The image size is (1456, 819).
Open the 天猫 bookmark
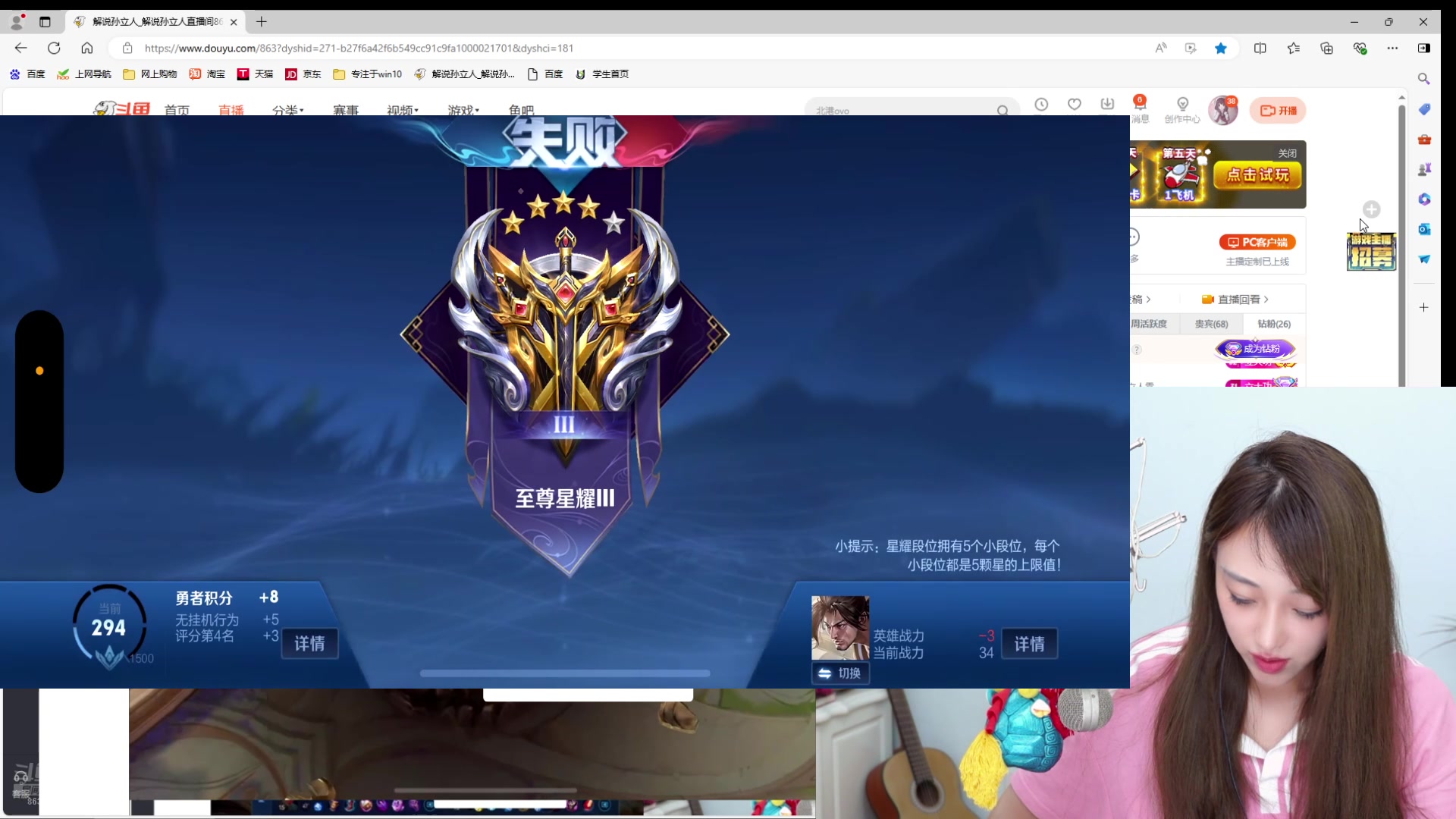(256, 74)
